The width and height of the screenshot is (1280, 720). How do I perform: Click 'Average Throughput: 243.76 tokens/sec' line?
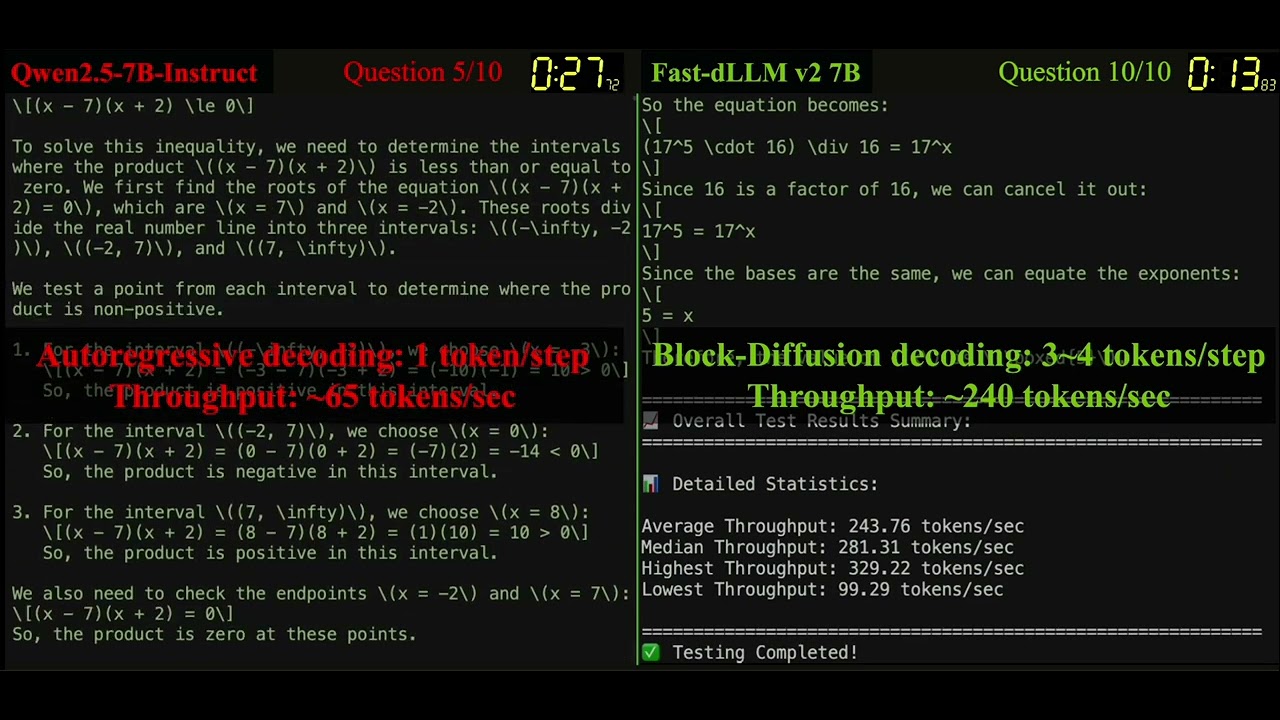point(832,526)
